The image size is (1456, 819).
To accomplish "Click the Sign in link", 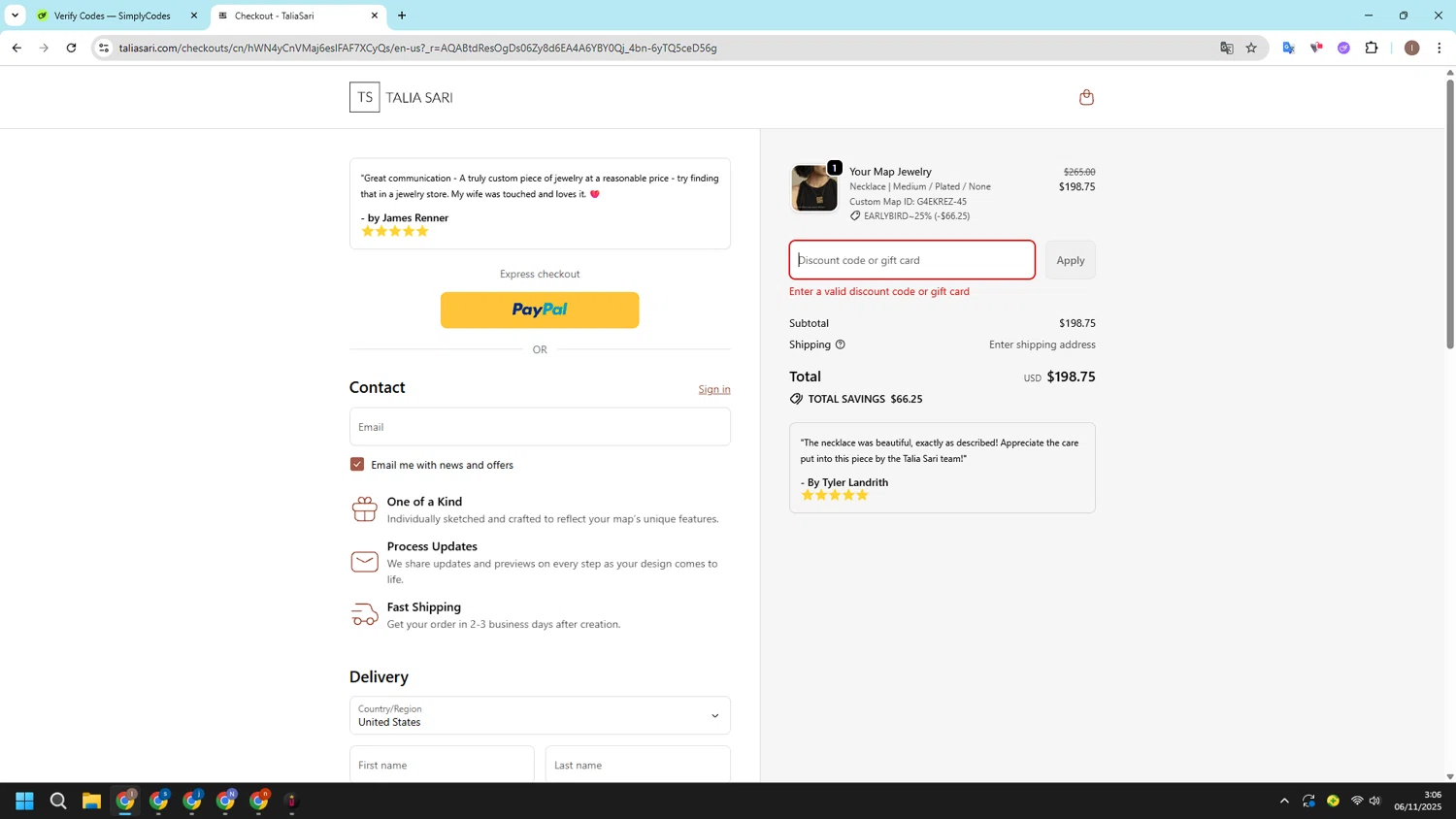I will coord(714,389).
